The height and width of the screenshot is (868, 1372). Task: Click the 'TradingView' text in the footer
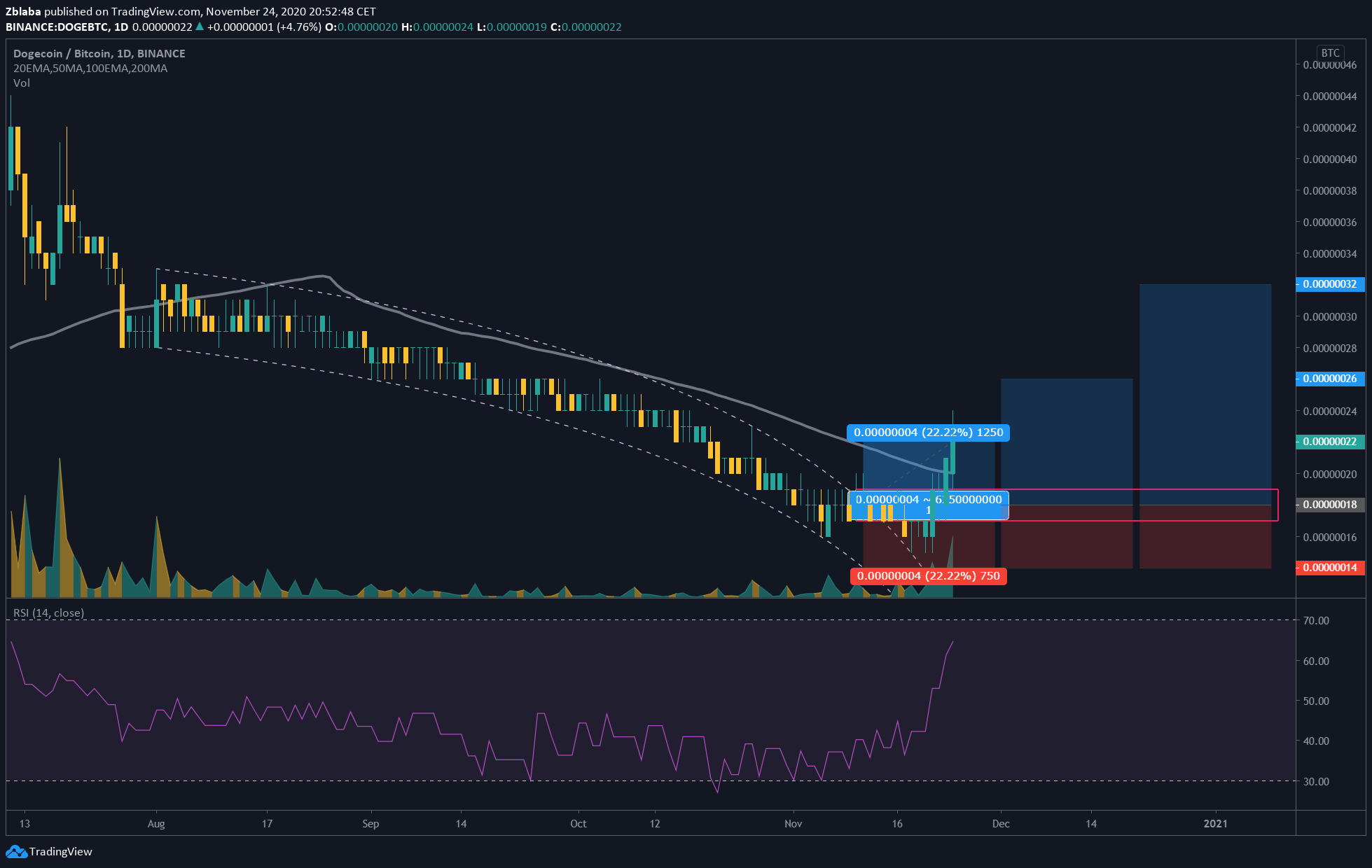click(61, 852)
